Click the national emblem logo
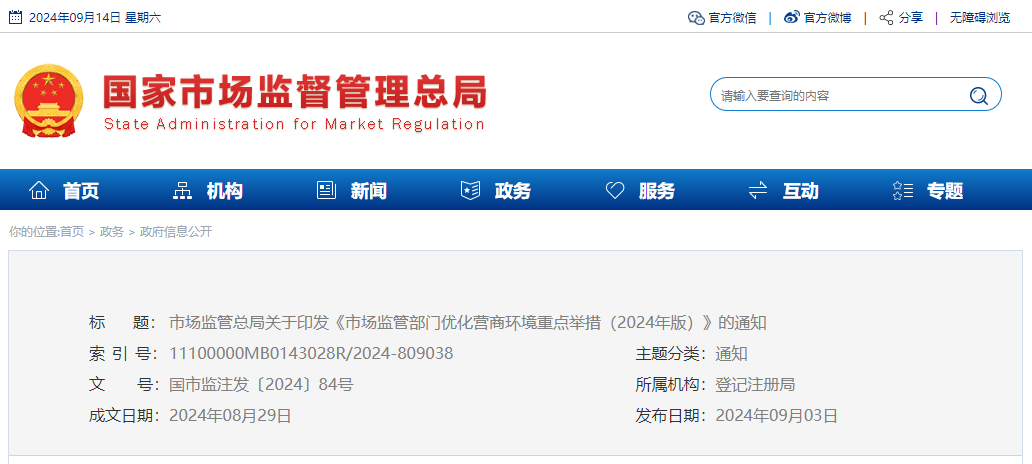 tap(49, 100)
